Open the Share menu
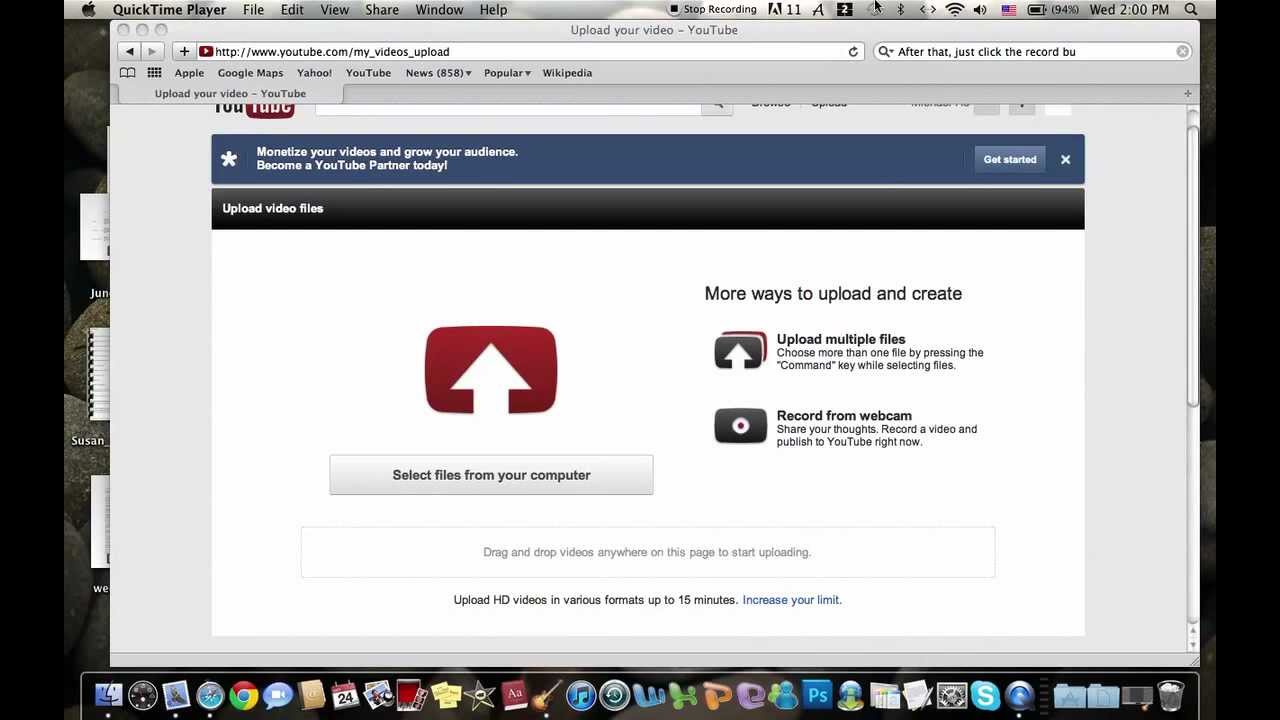Viewport: 1280px width, 720px height. [382, 10]
